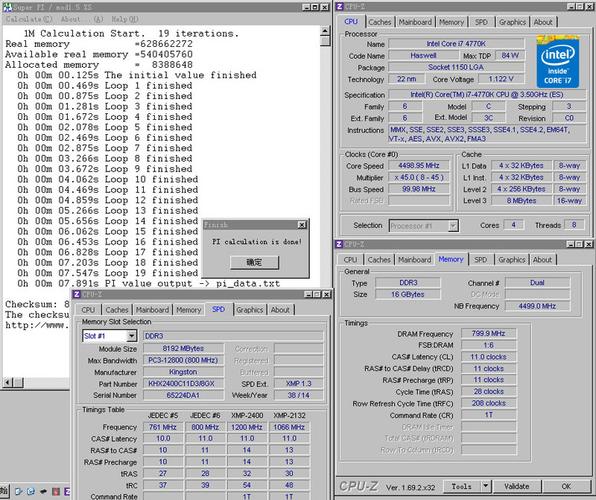Click the Multiplier x 45.0 value

pos(418,178)
